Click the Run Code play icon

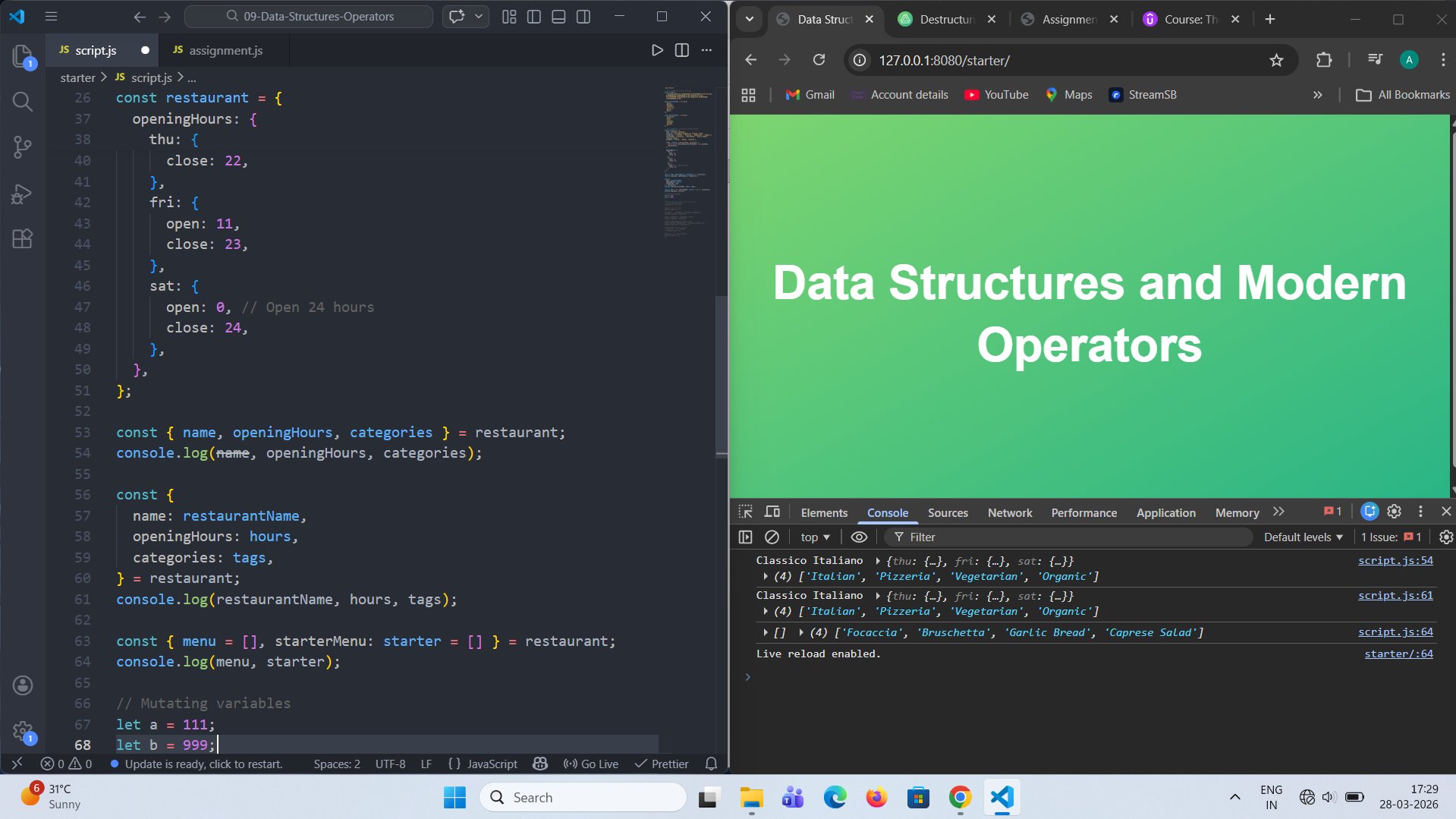pyautogui.click(x=657, y=50)
